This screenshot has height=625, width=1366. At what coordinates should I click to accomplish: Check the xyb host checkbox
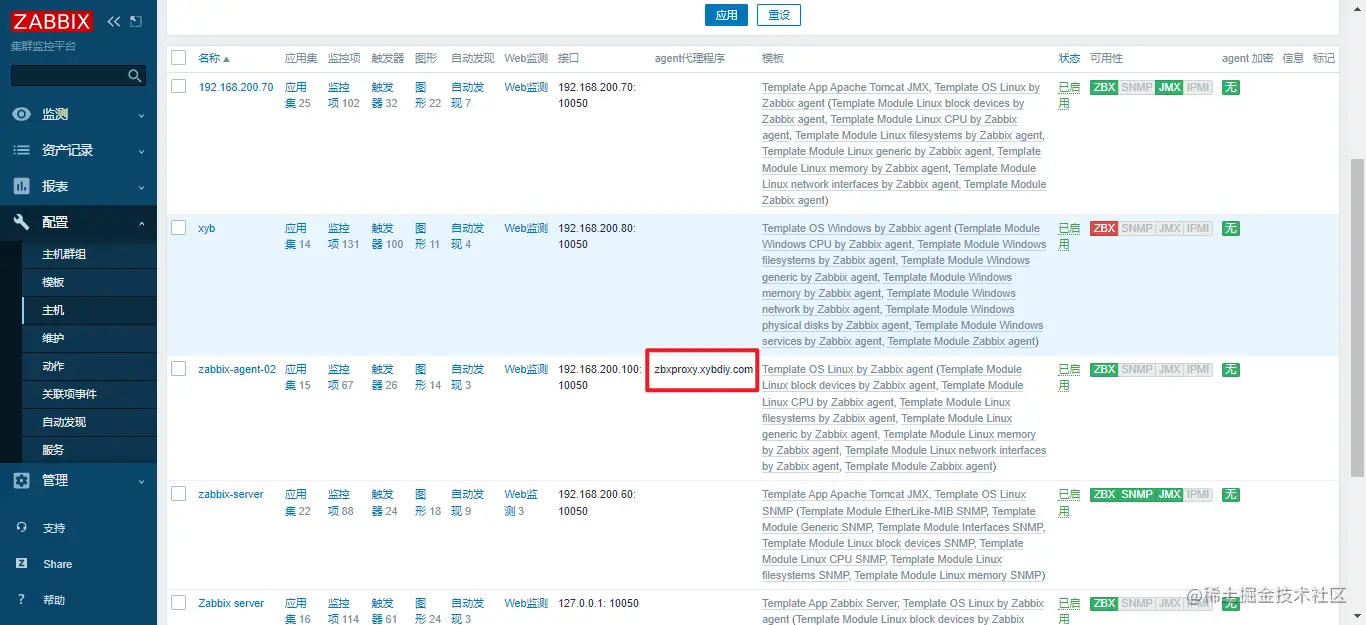click(178, 228)
